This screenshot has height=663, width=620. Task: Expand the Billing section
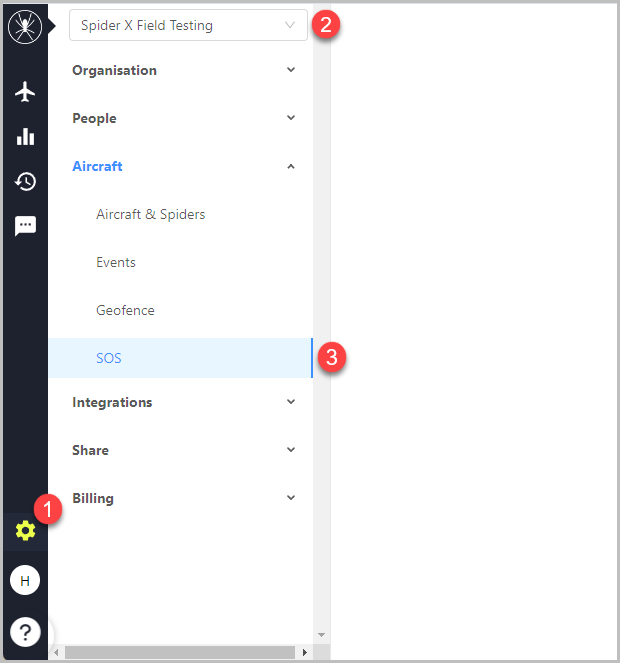point(183,498)
